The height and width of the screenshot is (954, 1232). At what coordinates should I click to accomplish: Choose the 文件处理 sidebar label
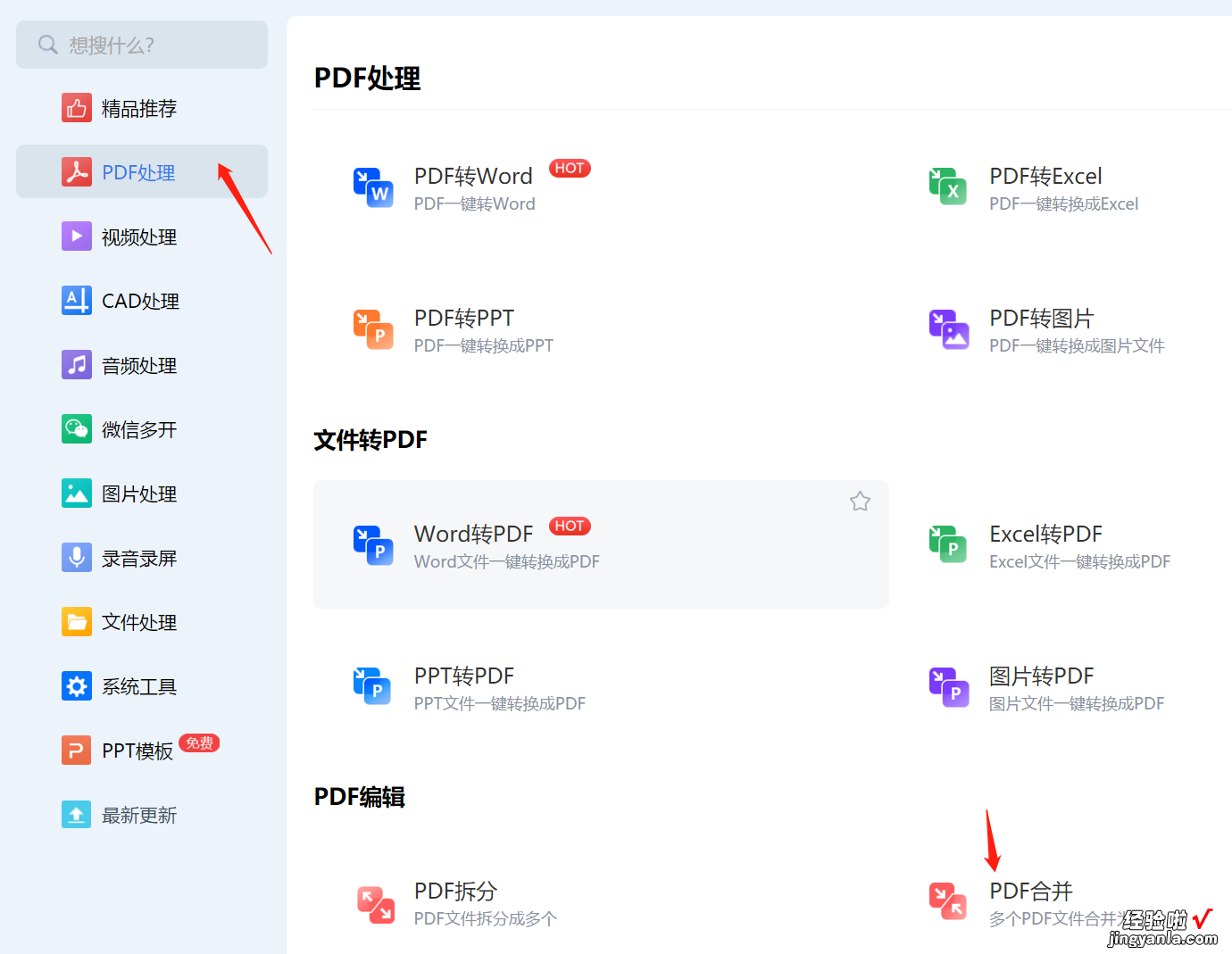tap(139, 622)
